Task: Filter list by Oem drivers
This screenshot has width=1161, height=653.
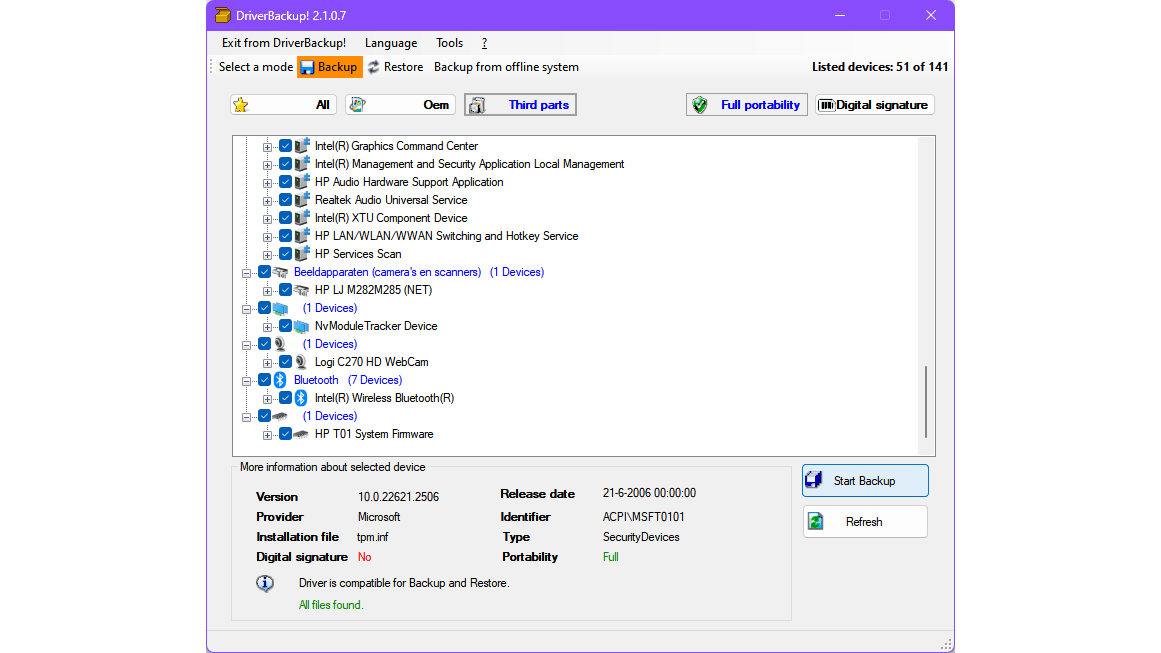Action: [401, 105]
